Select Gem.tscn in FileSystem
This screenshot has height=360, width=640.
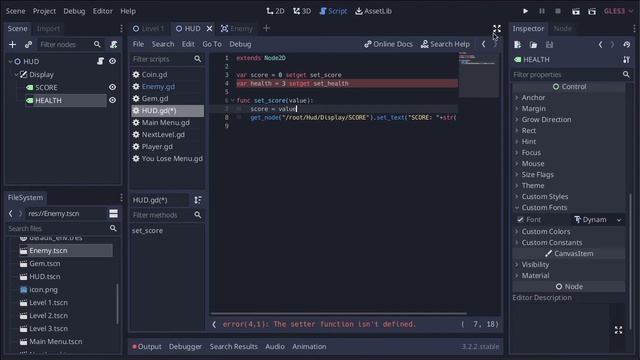(x=44, y=264)
